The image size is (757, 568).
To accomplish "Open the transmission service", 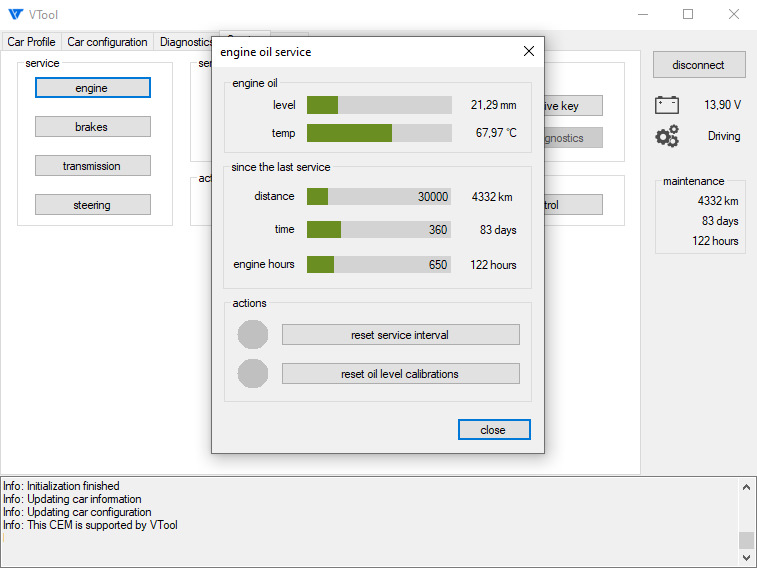I will click(x=93, y=166).
